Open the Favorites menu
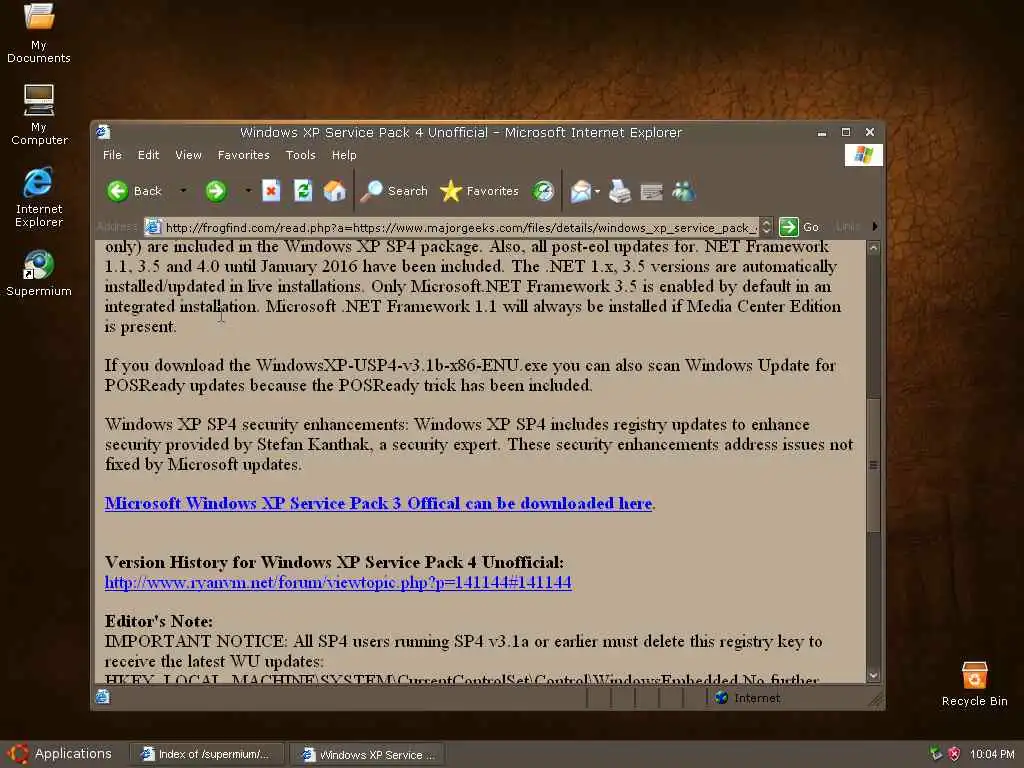This screenshot has width=1024, height=768. tap(244, 155)
